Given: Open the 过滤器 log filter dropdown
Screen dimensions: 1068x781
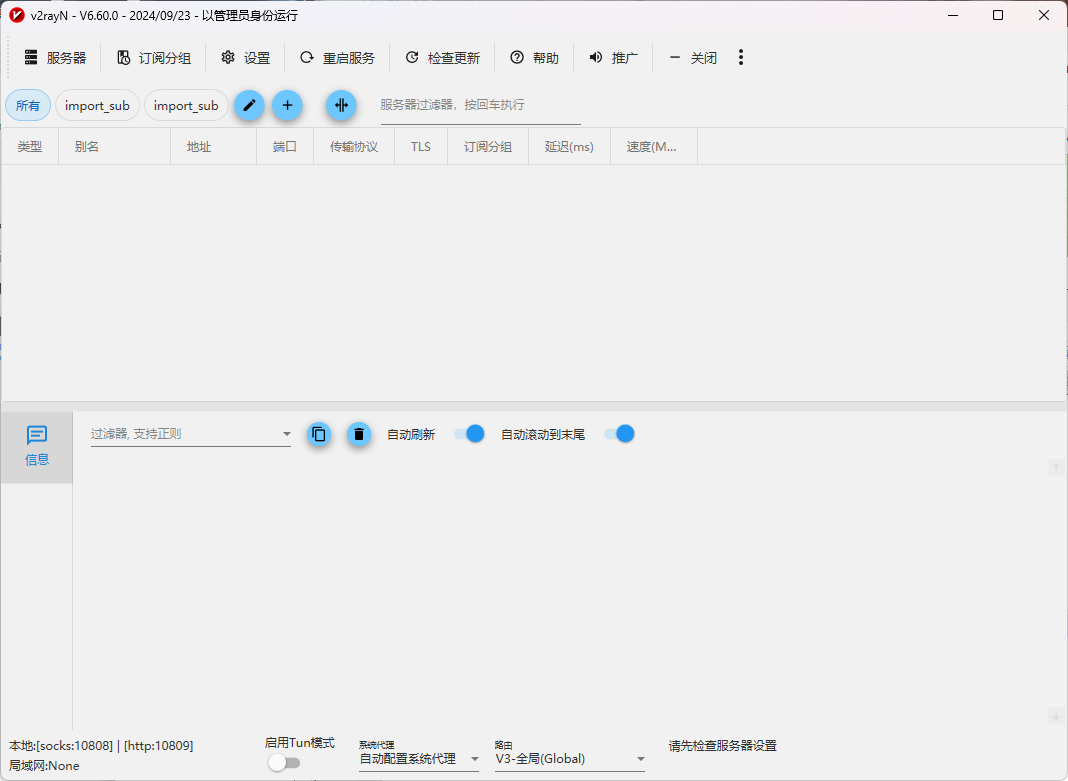Looking at the screenshot, I should pyautogui.click(x=191, y=434).
